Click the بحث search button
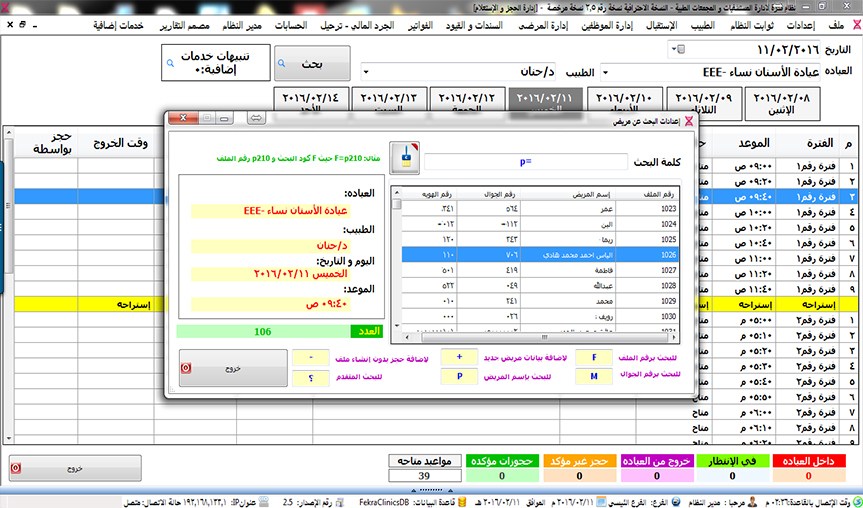Screen dimensions: 863x508 (313, 63)
